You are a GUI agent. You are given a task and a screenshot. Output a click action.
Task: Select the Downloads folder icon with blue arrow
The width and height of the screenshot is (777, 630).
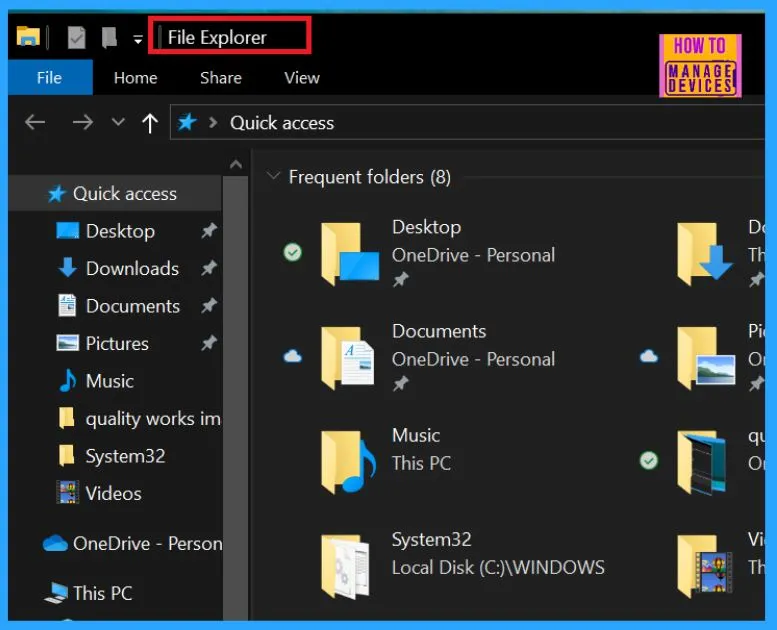coord(705,254)
